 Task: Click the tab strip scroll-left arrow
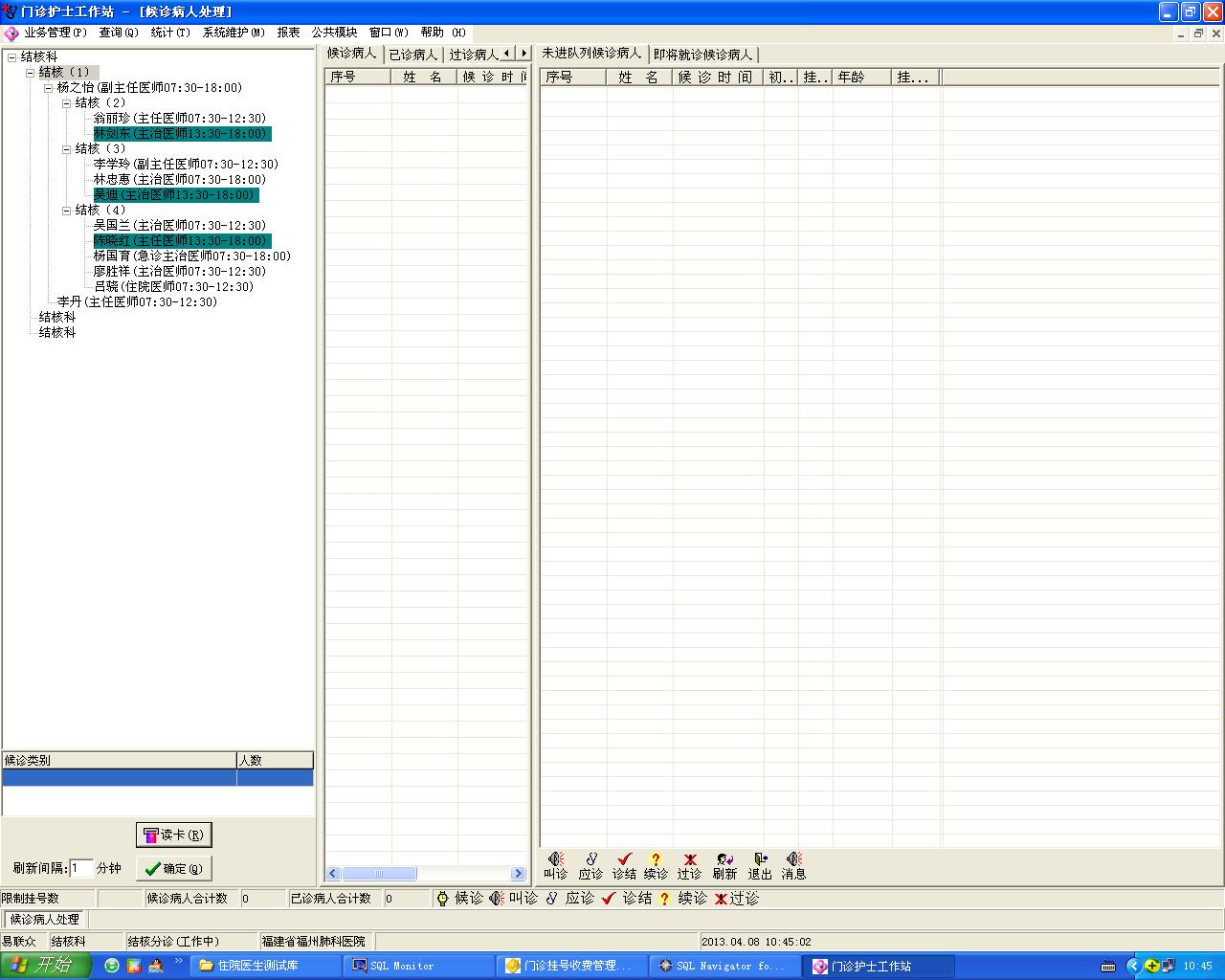(x=507, y=53)
